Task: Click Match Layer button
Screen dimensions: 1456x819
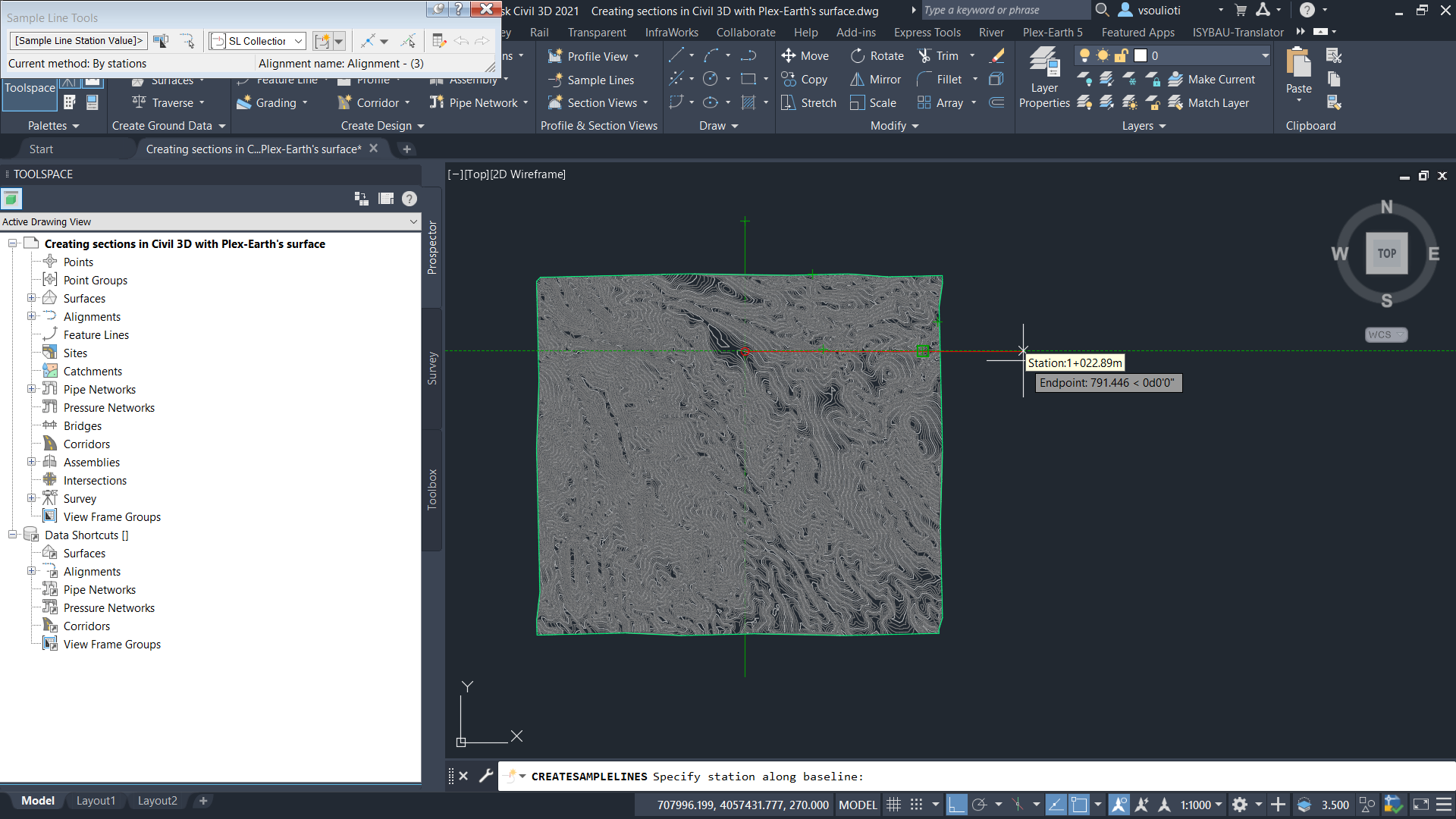Action: [x=1208, y=102]
